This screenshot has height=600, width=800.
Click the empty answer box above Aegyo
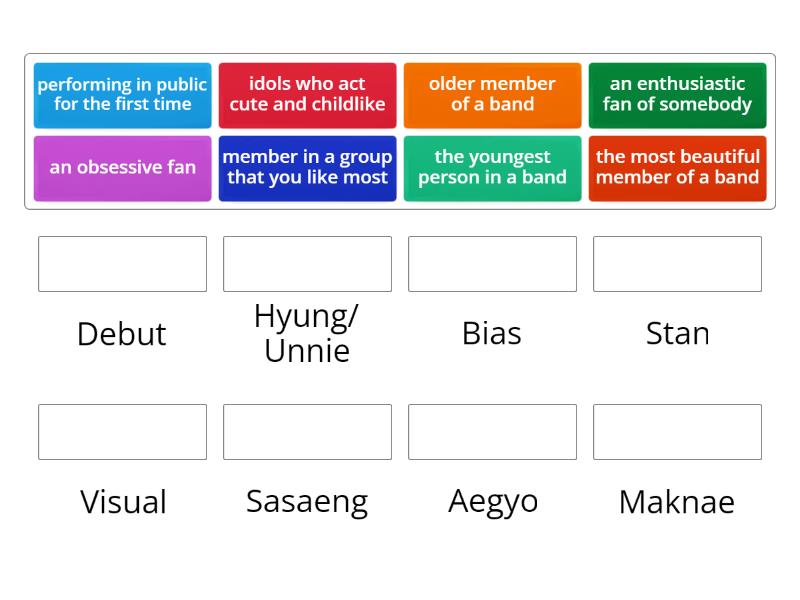click(x=492, y=432)
